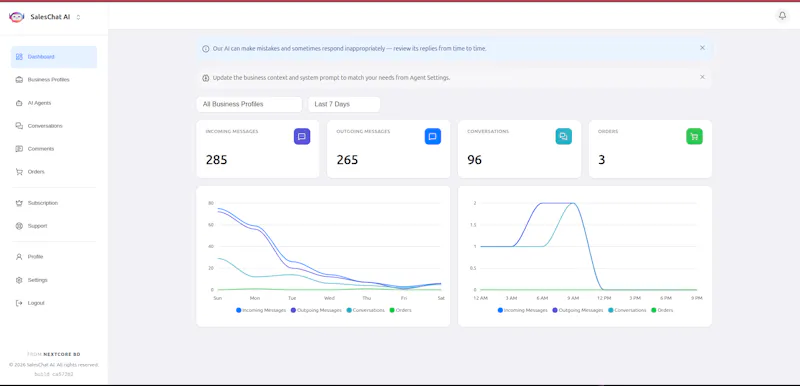The height and width of the screenshot is (386, 800).
Task: Toggle Outgoing Messages legend in weekly chart
Action: pyautogui.click(x=316, y=310)
